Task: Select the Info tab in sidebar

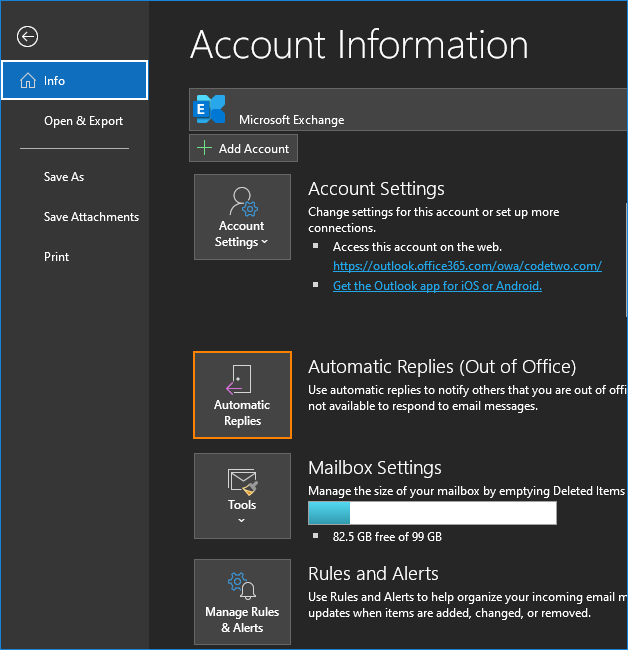Action: pyautogui.click(x=75, y=80)
